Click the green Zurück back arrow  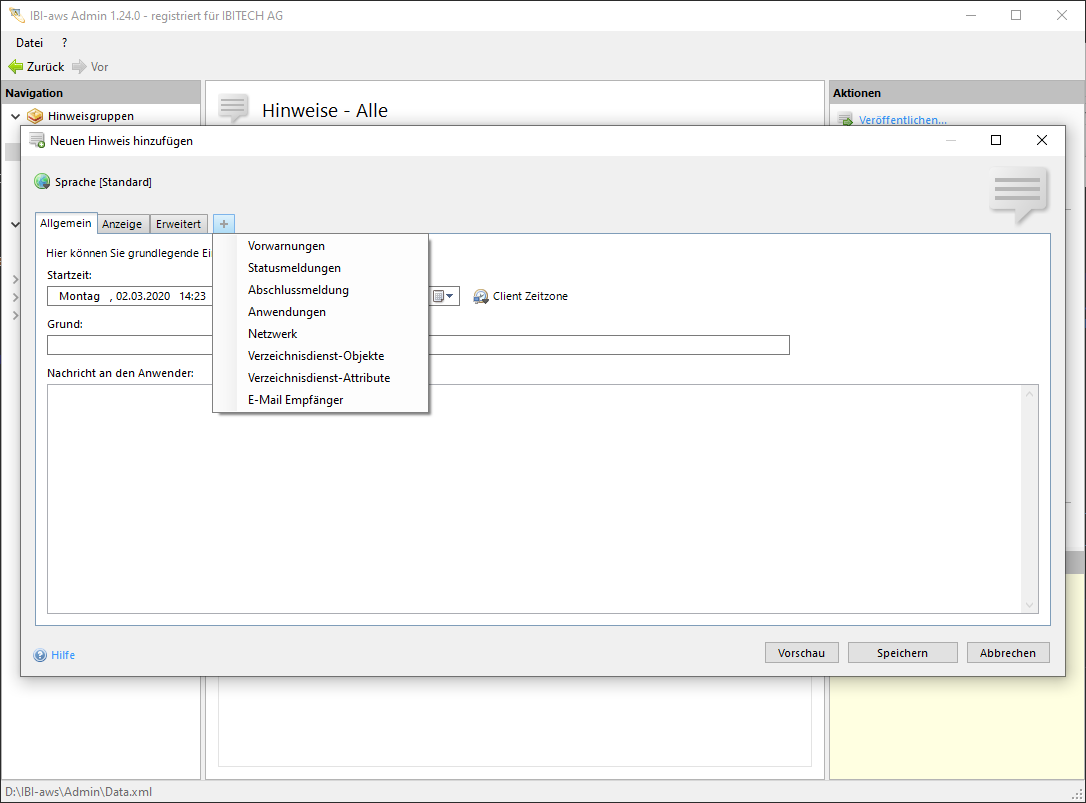[16, 67]
